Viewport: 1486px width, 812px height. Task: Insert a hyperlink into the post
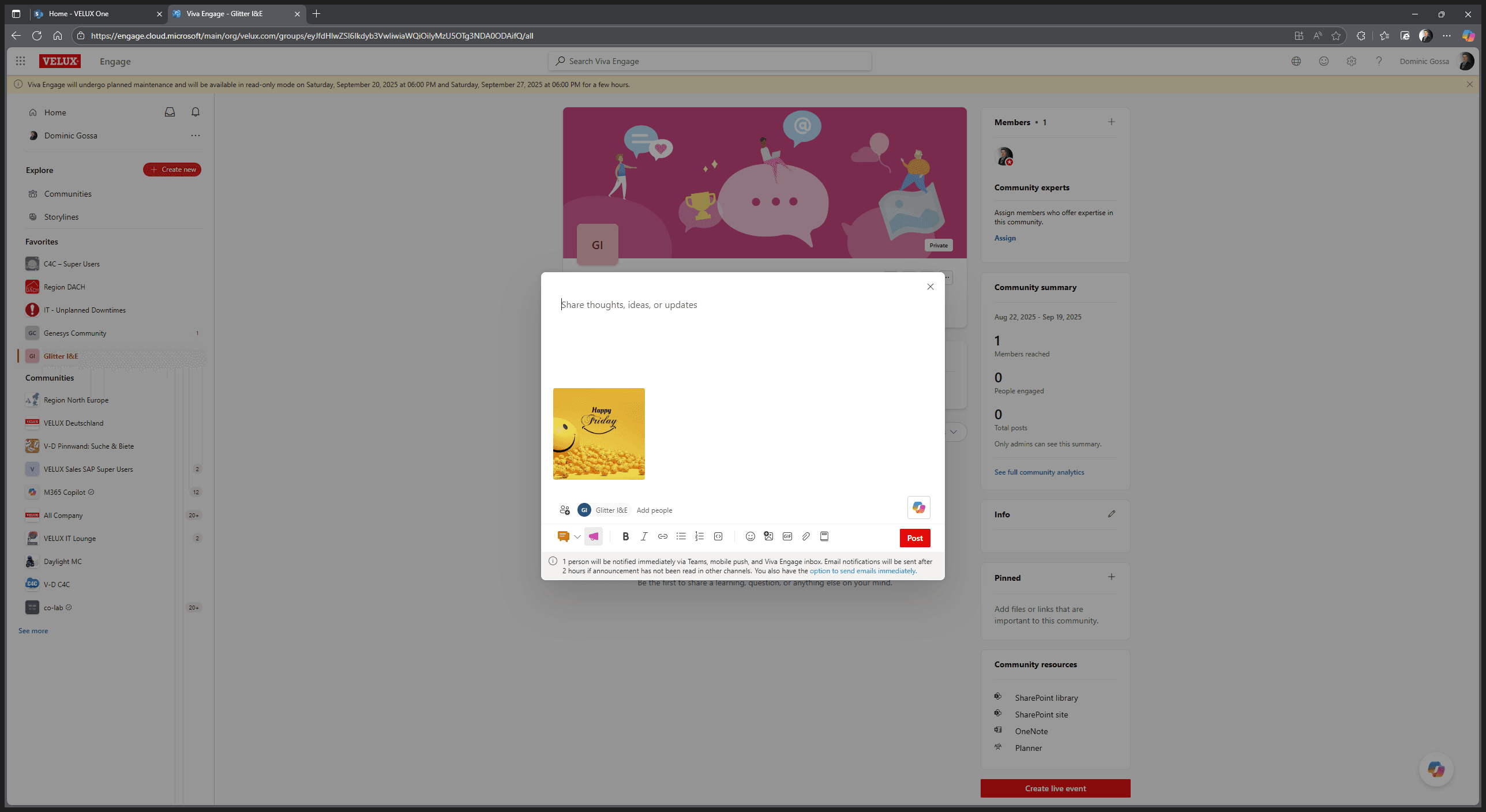(662, 536)
